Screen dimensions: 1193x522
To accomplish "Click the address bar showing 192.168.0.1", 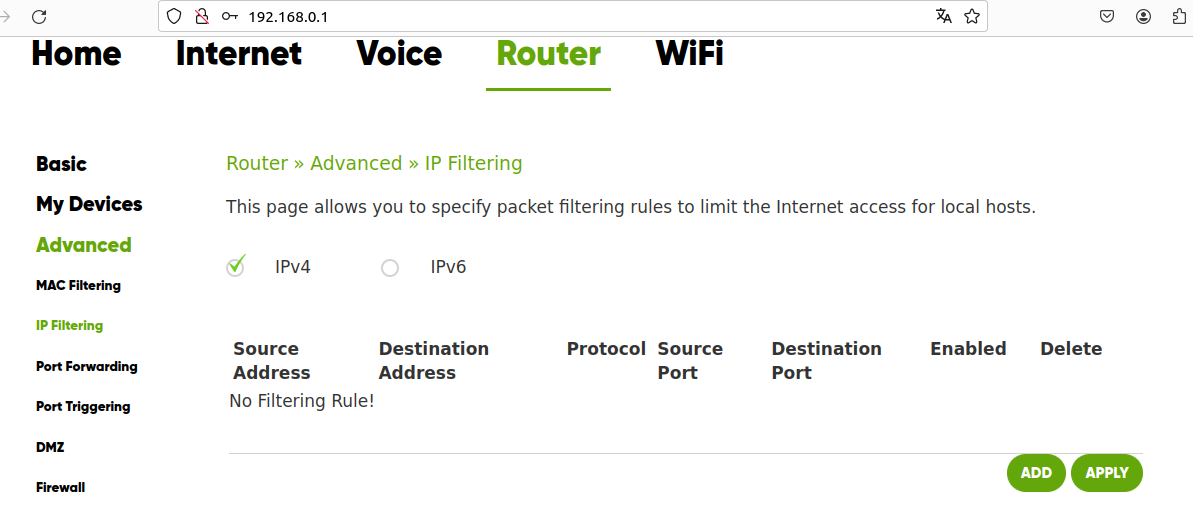I will point(560,16).
